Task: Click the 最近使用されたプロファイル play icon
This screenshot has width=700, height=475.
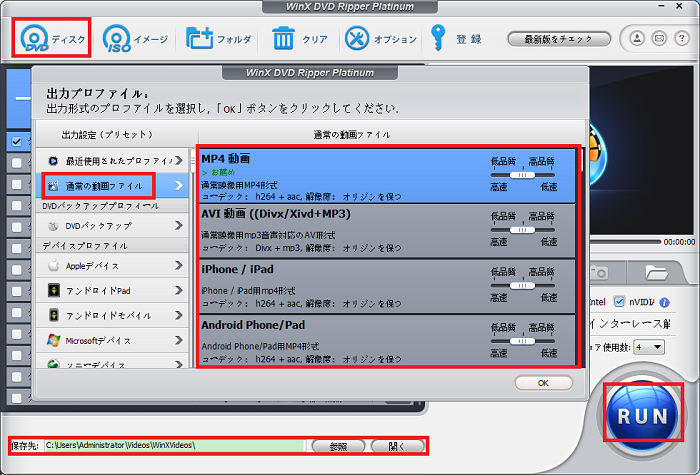Action: click(x=53, y=161)
